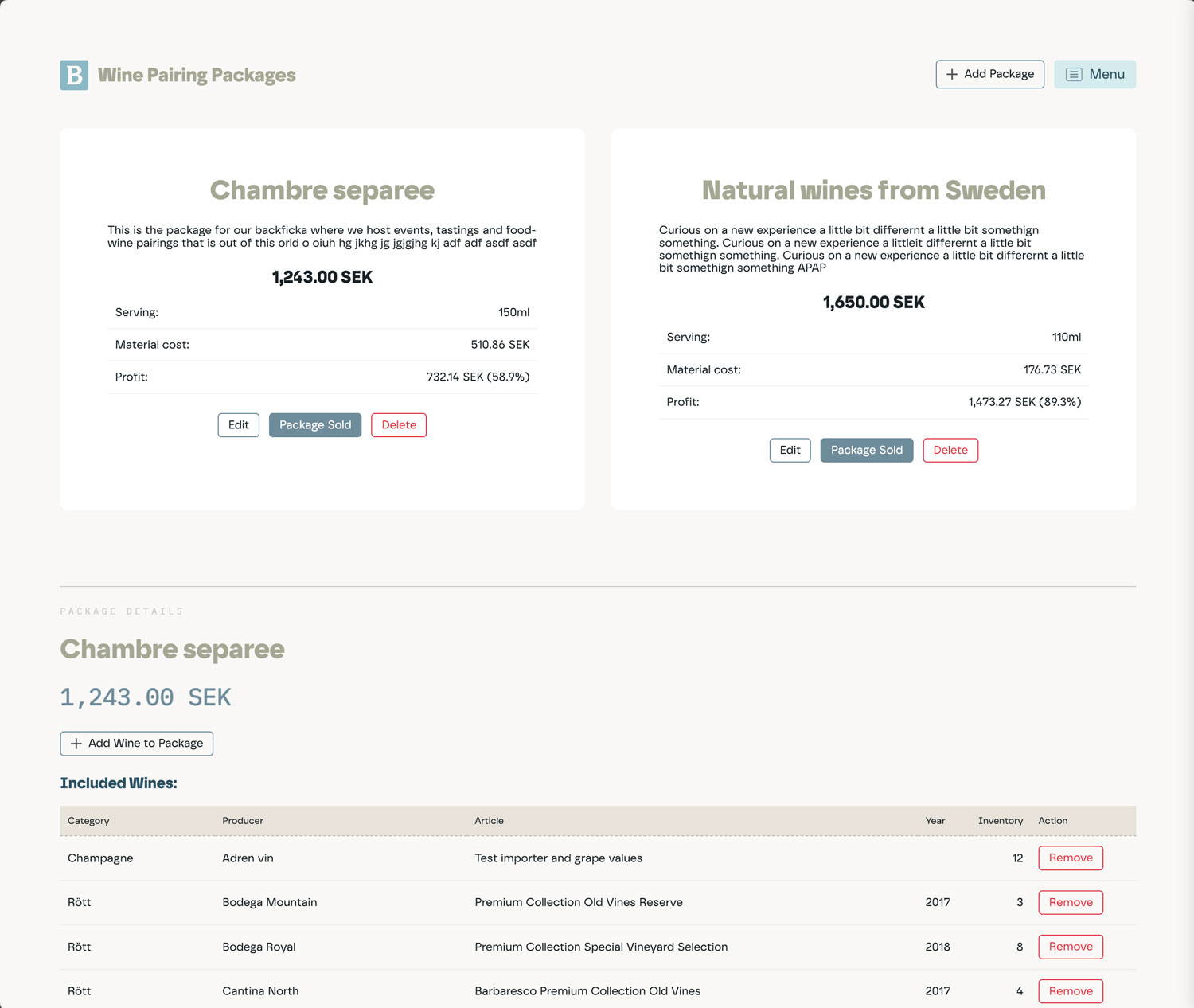
Task: Remove the Bodega Mountain wine
Action: point(1070,902)
